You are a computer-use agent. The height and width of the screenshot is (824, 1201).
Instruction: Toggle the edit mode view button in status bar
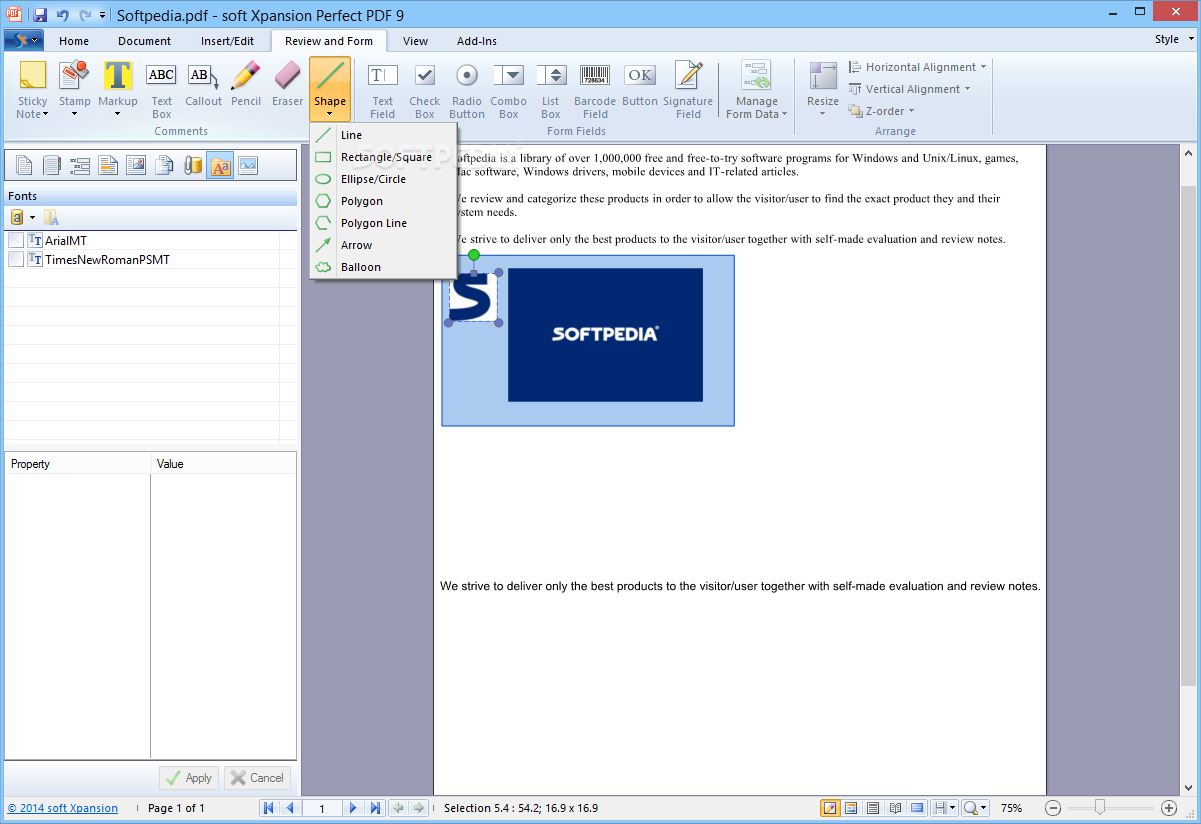(x=830, y=808)
